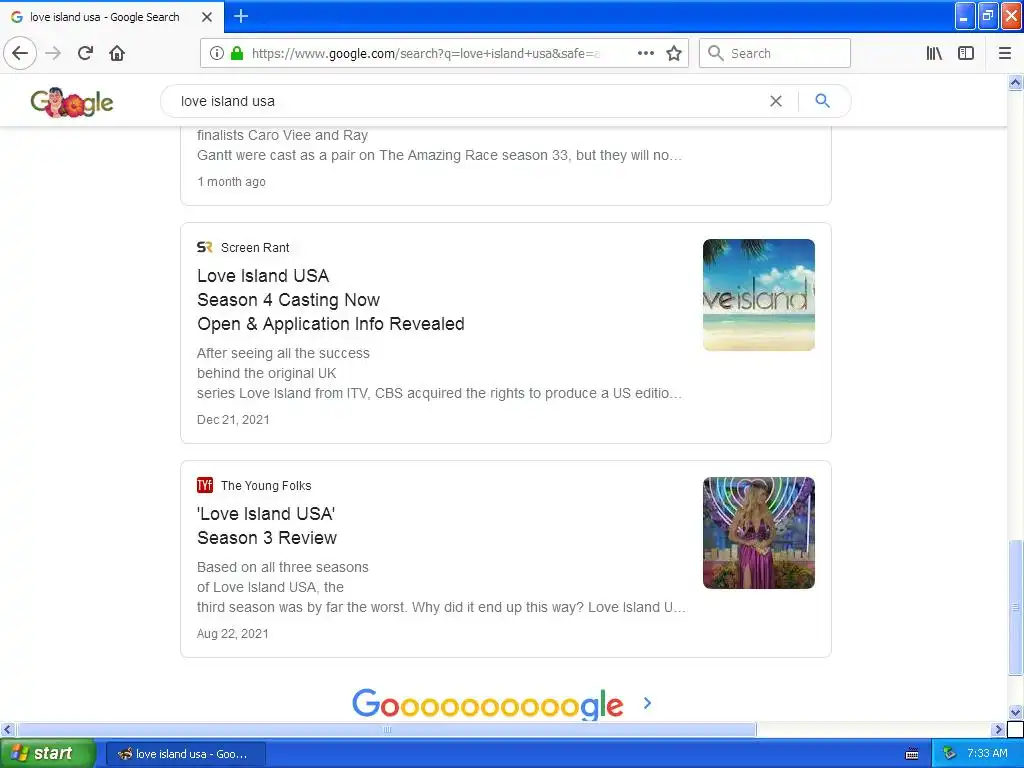Screen dimensions: 1024x768
Task: Clear the Google search query with X
Action: 776,101
